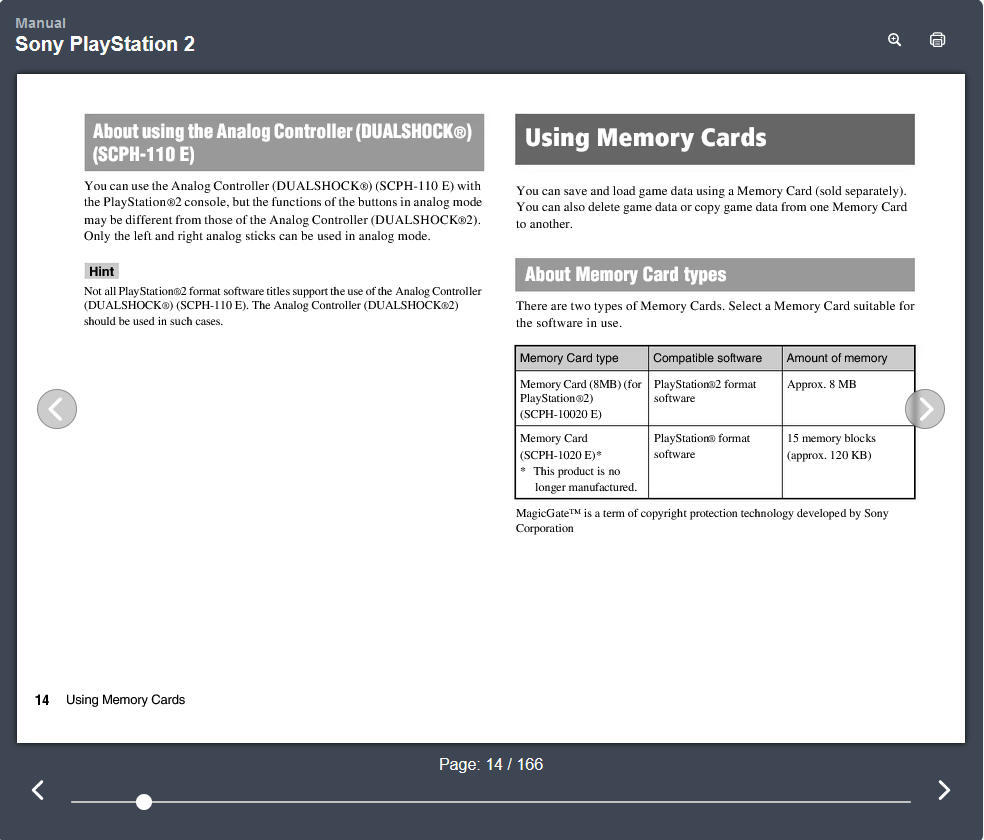Click the "Amount of memory" column header

coord(837,358)
